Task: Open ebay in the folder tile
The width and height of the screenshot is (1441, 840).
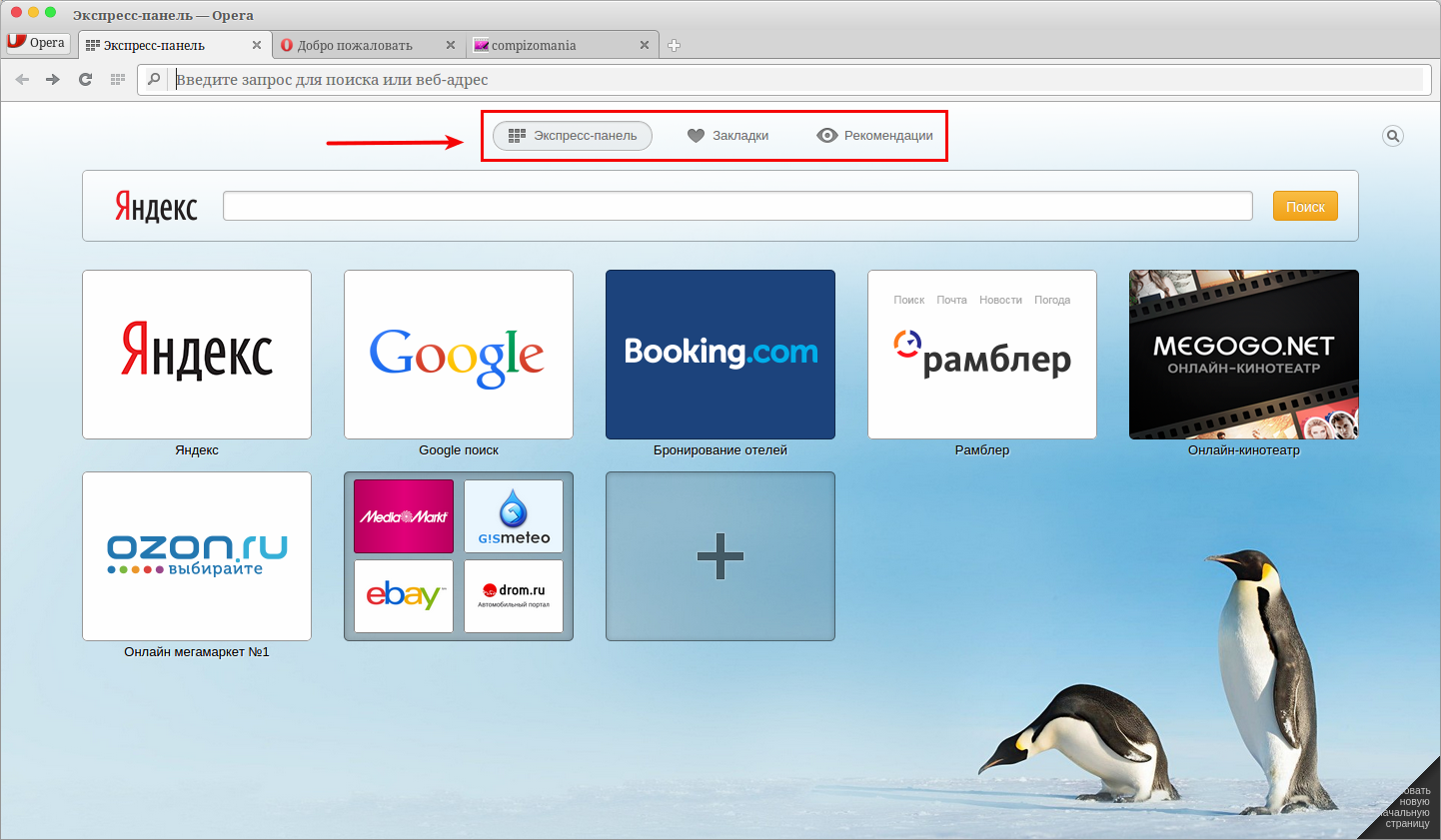Action: tap(404, 596)
